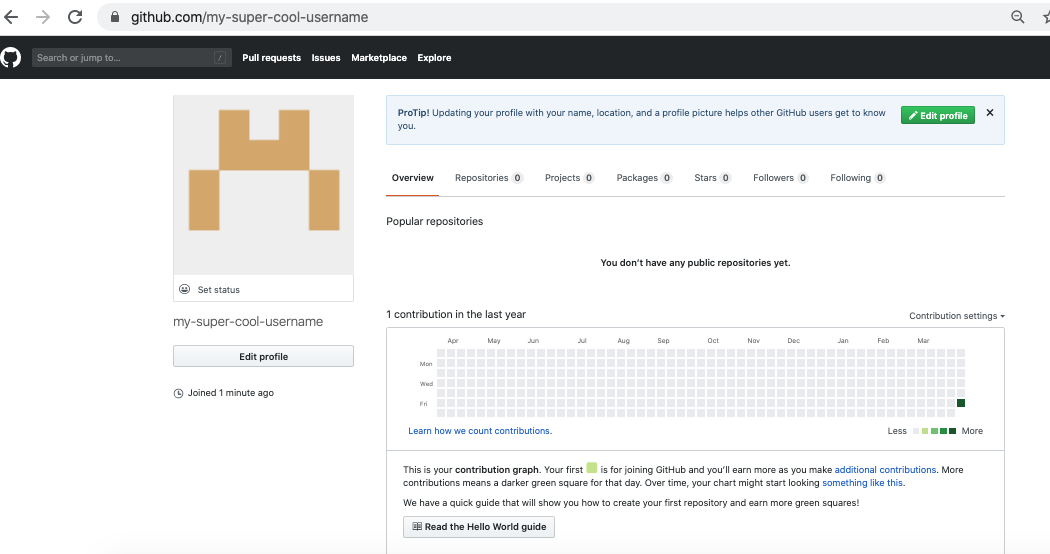Click the light green square in the description text
1050x554 pixels.
pos(591,468)
